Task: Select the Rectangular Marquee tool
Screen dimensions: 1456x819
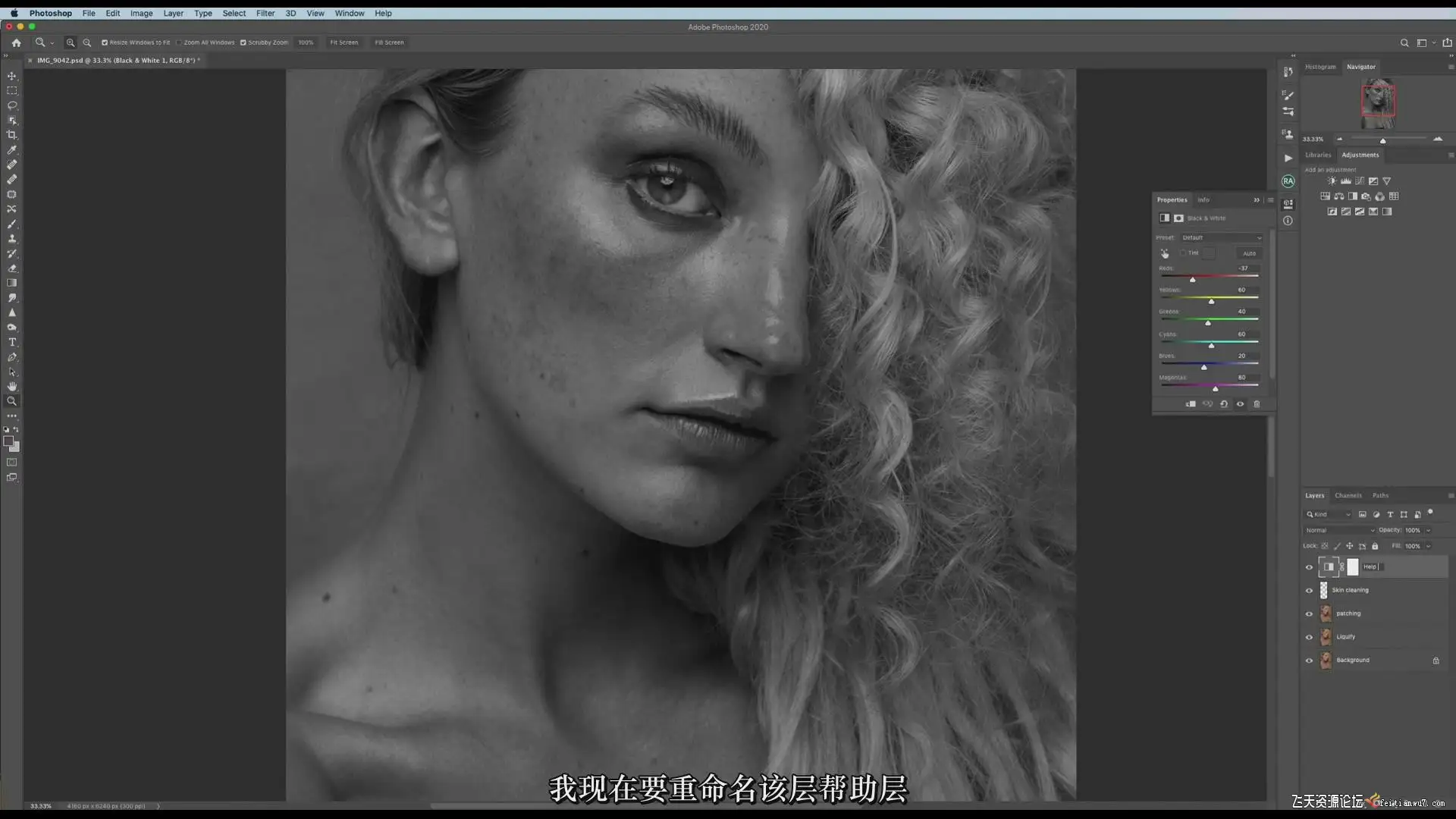Action: click(11, 90)
